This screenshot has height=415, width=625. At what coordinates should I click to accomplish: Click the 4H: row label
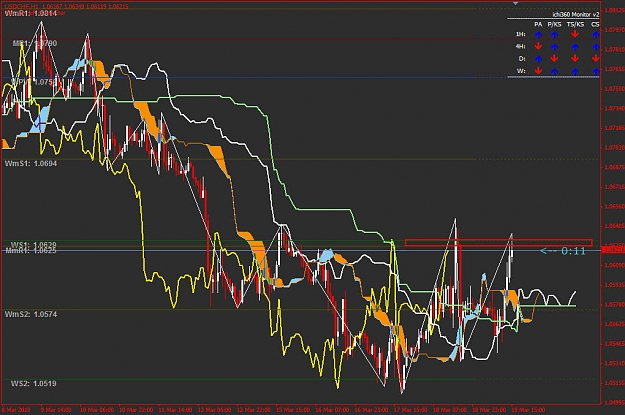[521, 46]
